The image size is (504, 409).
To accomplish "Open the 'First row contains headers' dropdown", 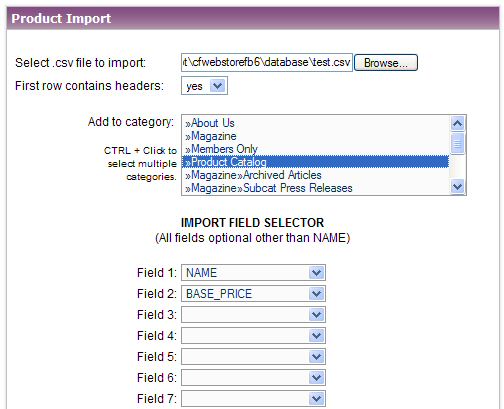I will click(x=204, y=86).
